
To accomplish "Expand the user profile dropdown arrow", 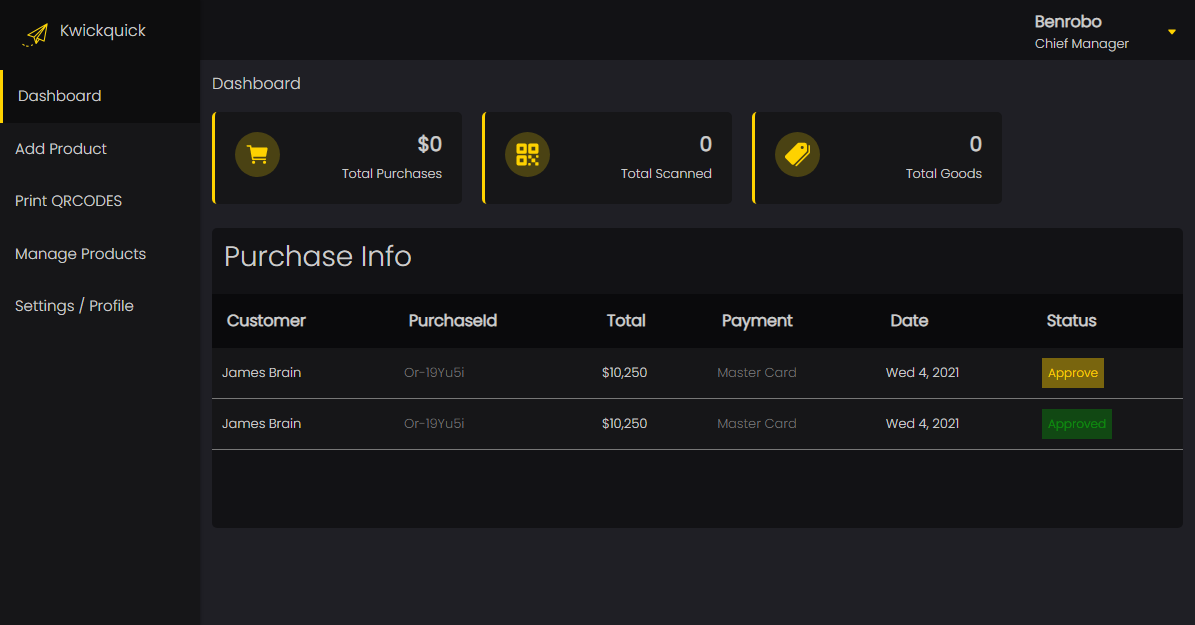I will tap(1171, 32).
